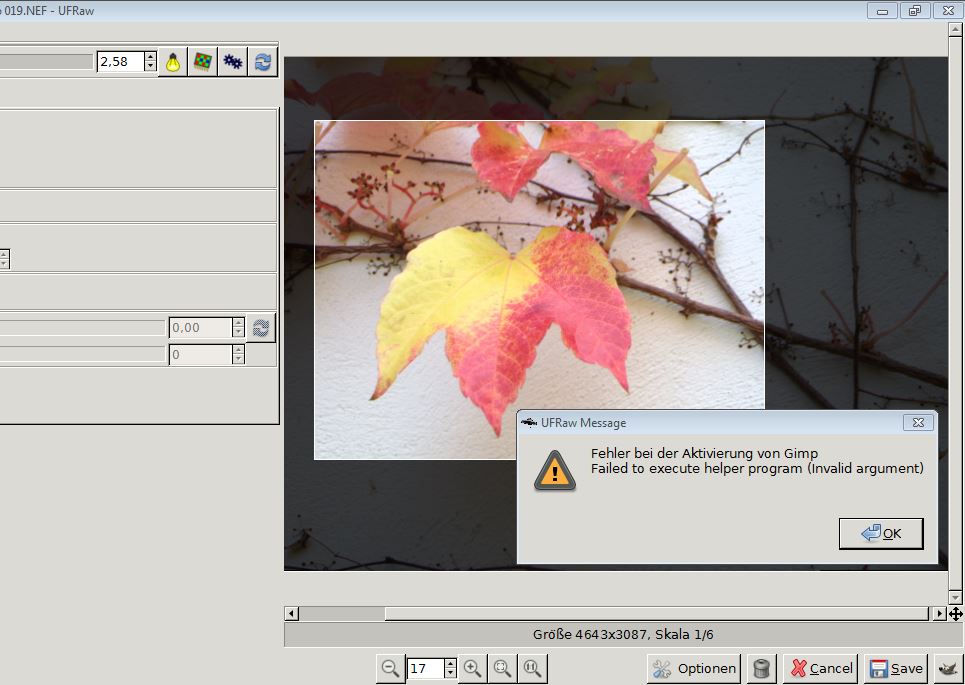Zoom in using the plus magnifier
The image size is (965, 685).
(472, 668)
